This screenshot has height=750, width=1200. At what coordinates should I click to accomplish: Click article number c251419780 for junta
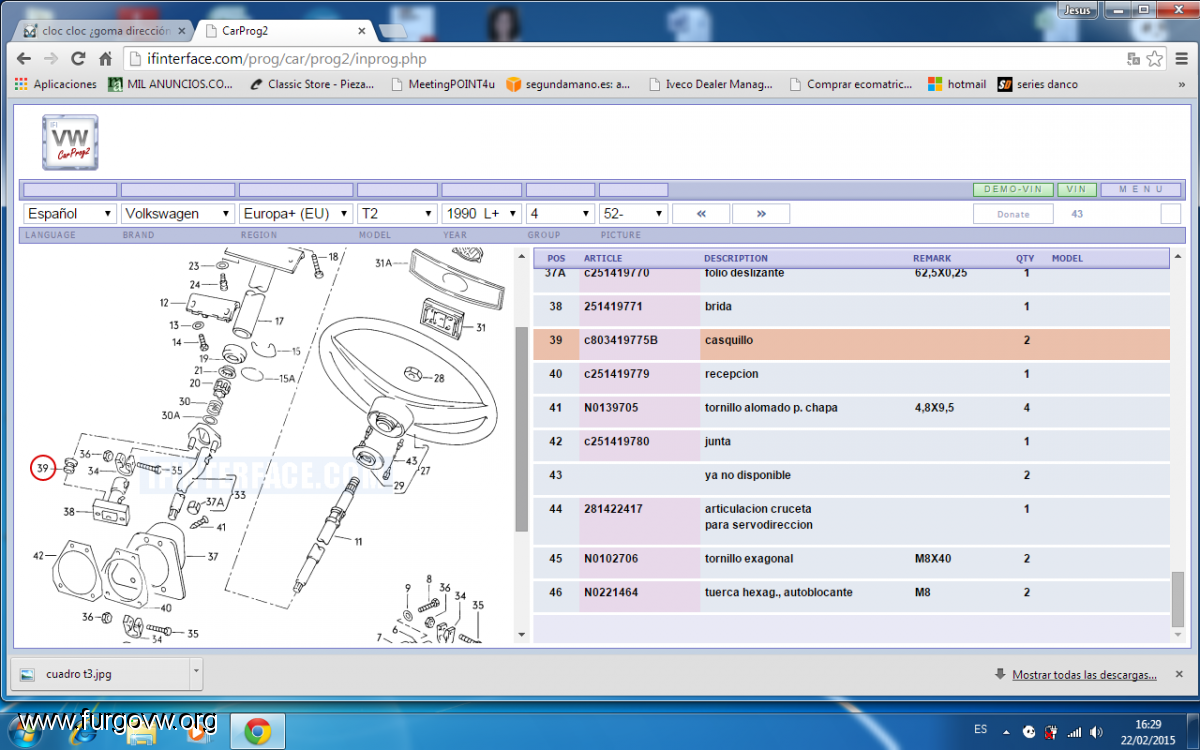point(617,442)
